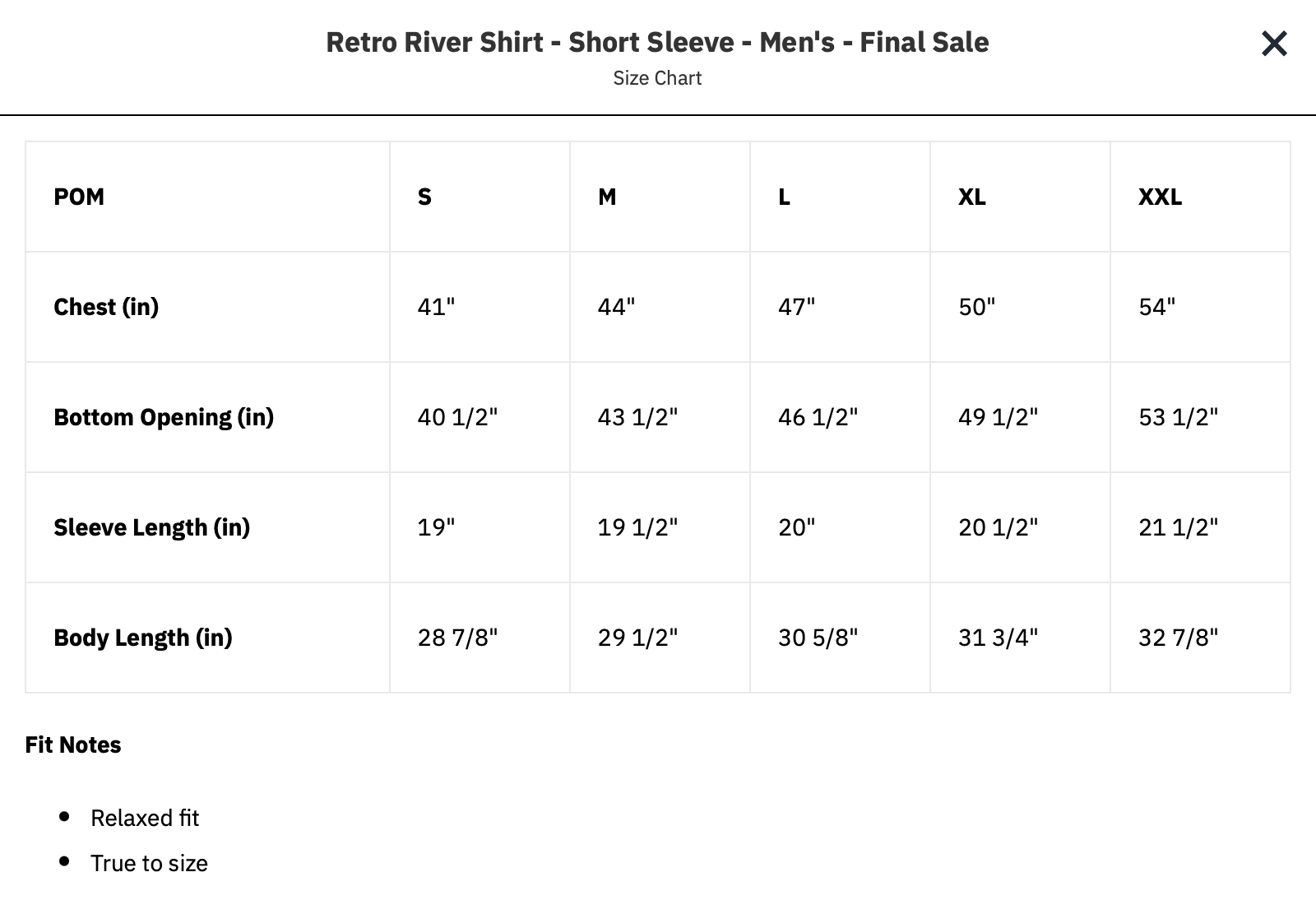The height and width of the screenshot is (900, 1316).
Task: Click the POM column header
Action: click(79, 197)
